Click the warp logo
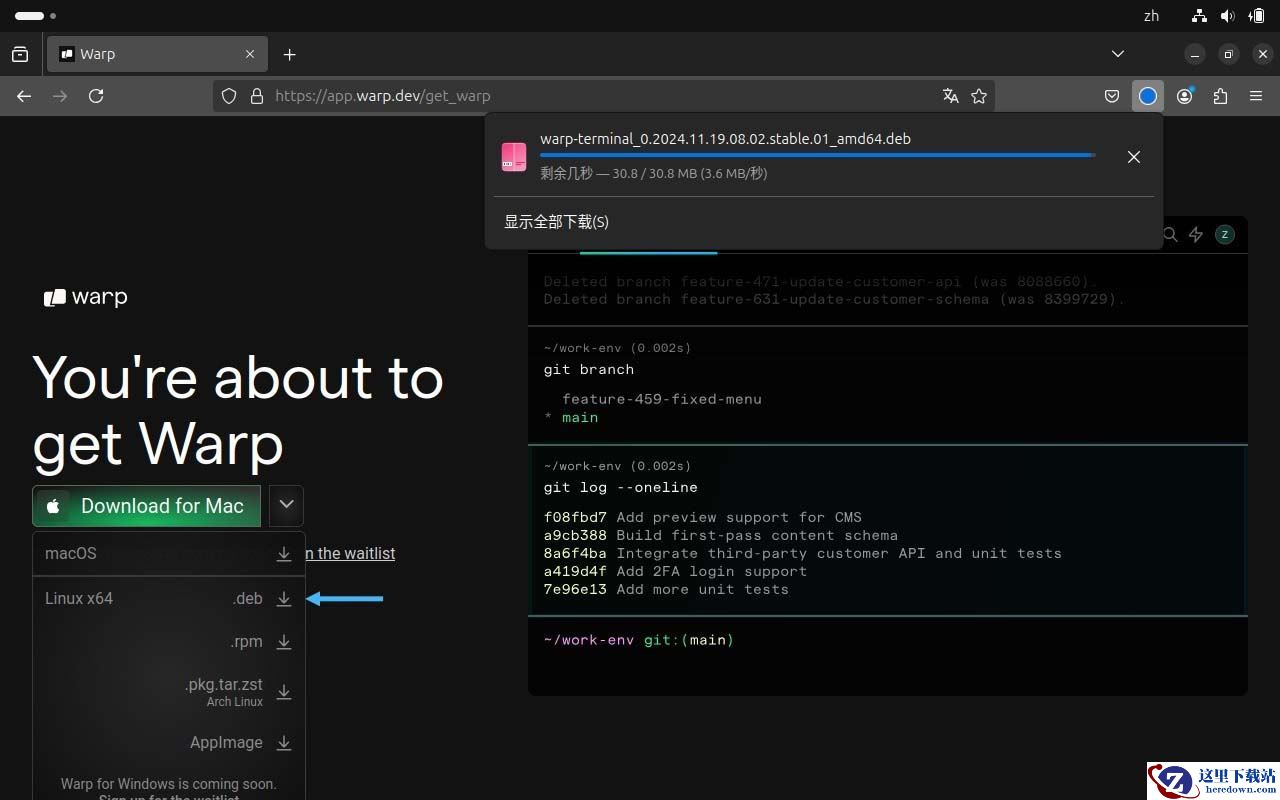This screenshot has width=1280, height=800. tap(86, 297)
